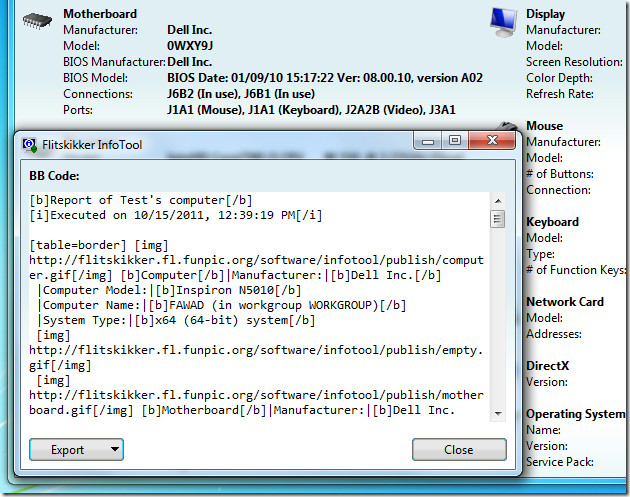
Task: Click the Keyboard heading
Action: [x=552, y=222]
